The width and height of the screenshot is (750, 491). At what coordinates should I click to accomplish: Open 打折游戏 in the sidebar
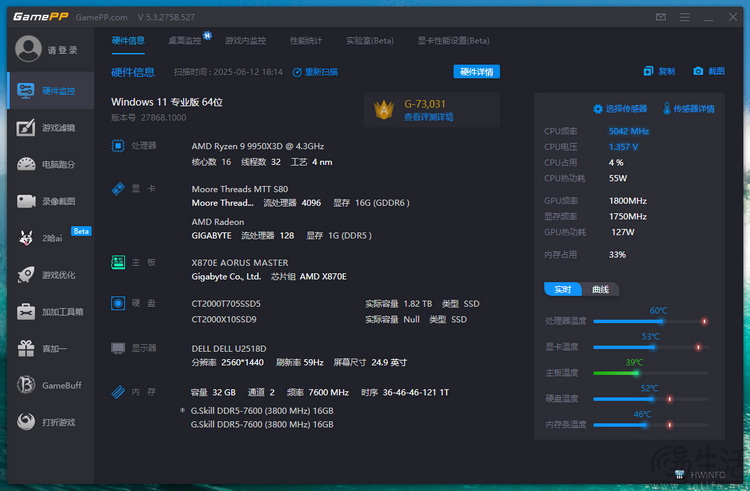[51, 422]
